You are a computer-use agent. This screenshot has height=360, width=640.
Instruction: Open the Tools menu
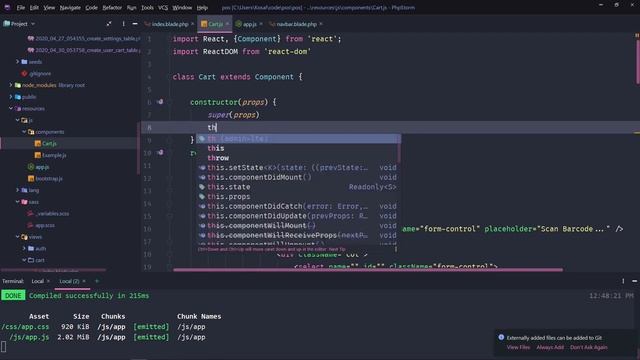[x=147, y=8]
